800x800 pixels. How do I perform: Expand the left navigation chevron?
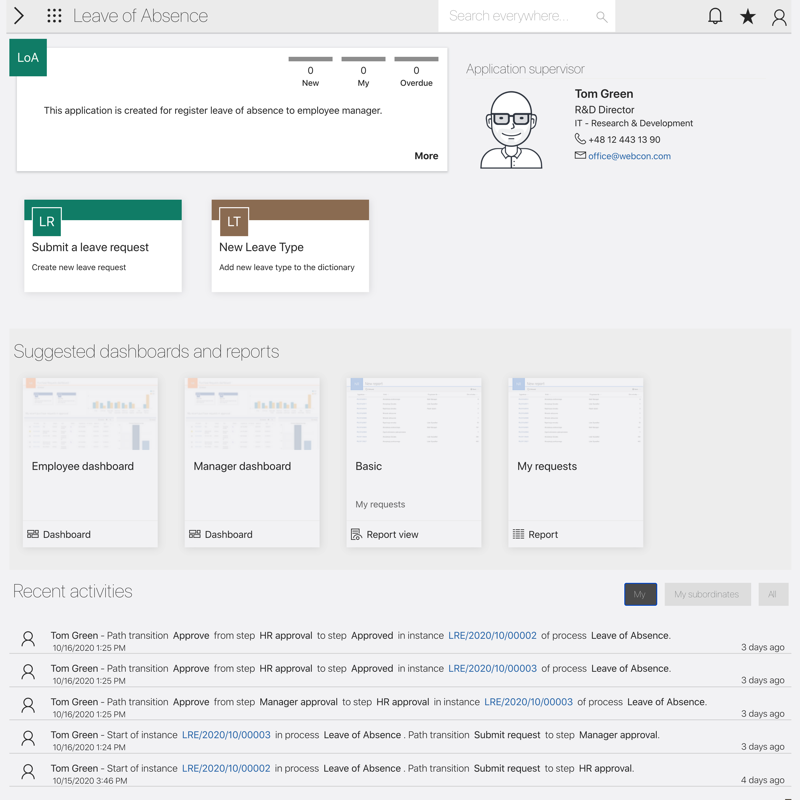pos(19,16)
